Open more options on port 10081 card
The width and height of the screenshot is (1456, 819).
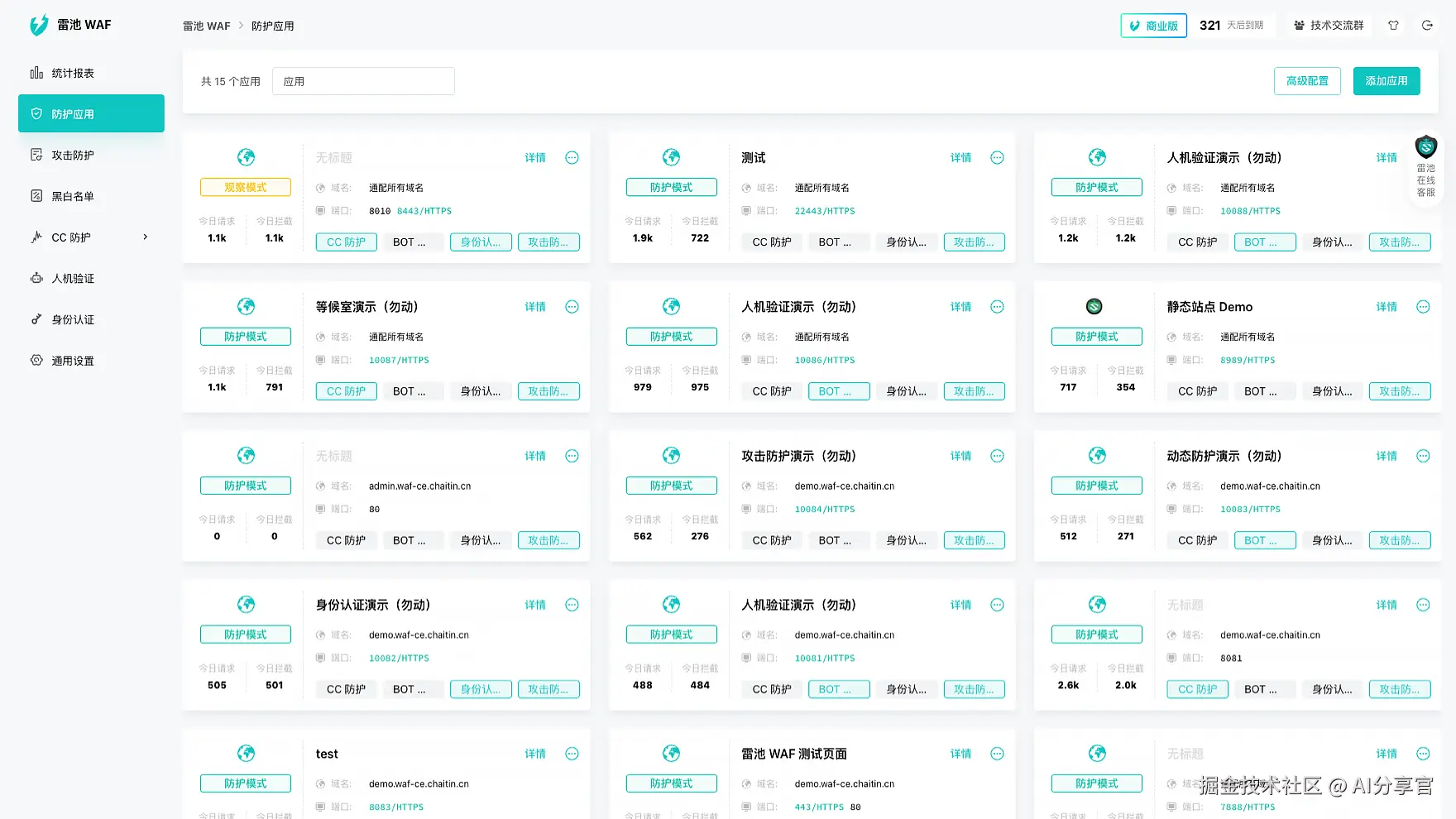[998, 605]
